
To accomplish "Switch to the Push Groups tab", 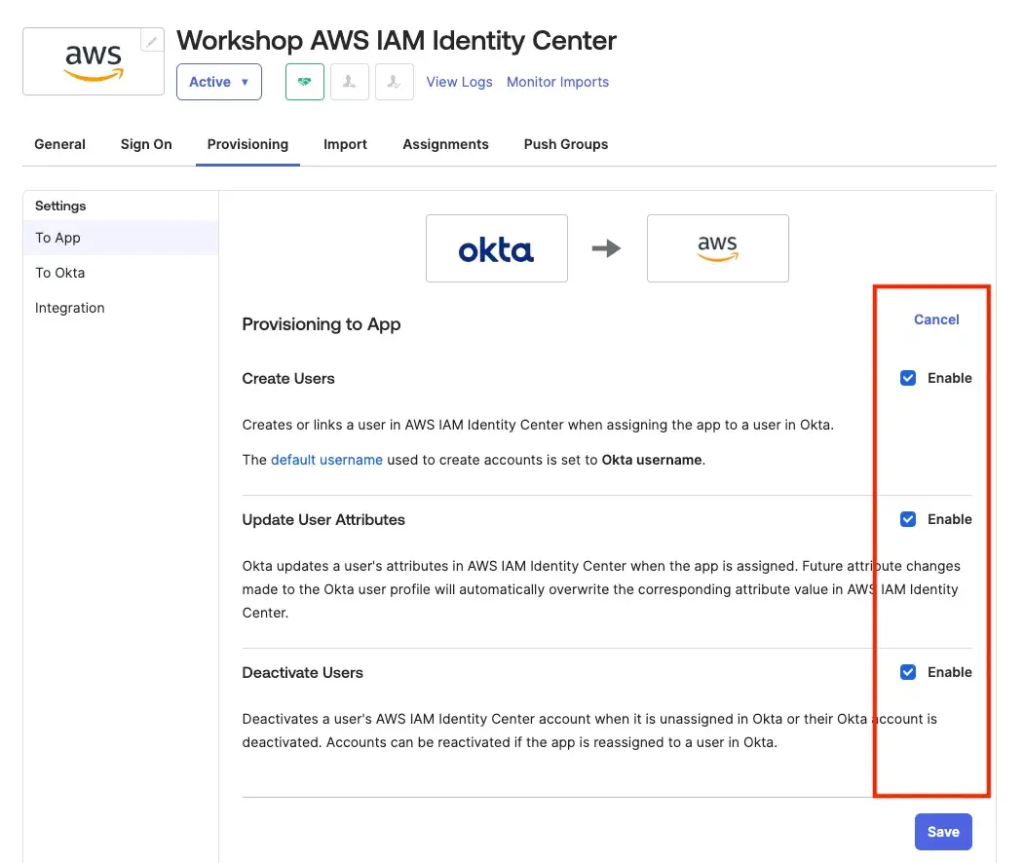I will click(565, 144).
